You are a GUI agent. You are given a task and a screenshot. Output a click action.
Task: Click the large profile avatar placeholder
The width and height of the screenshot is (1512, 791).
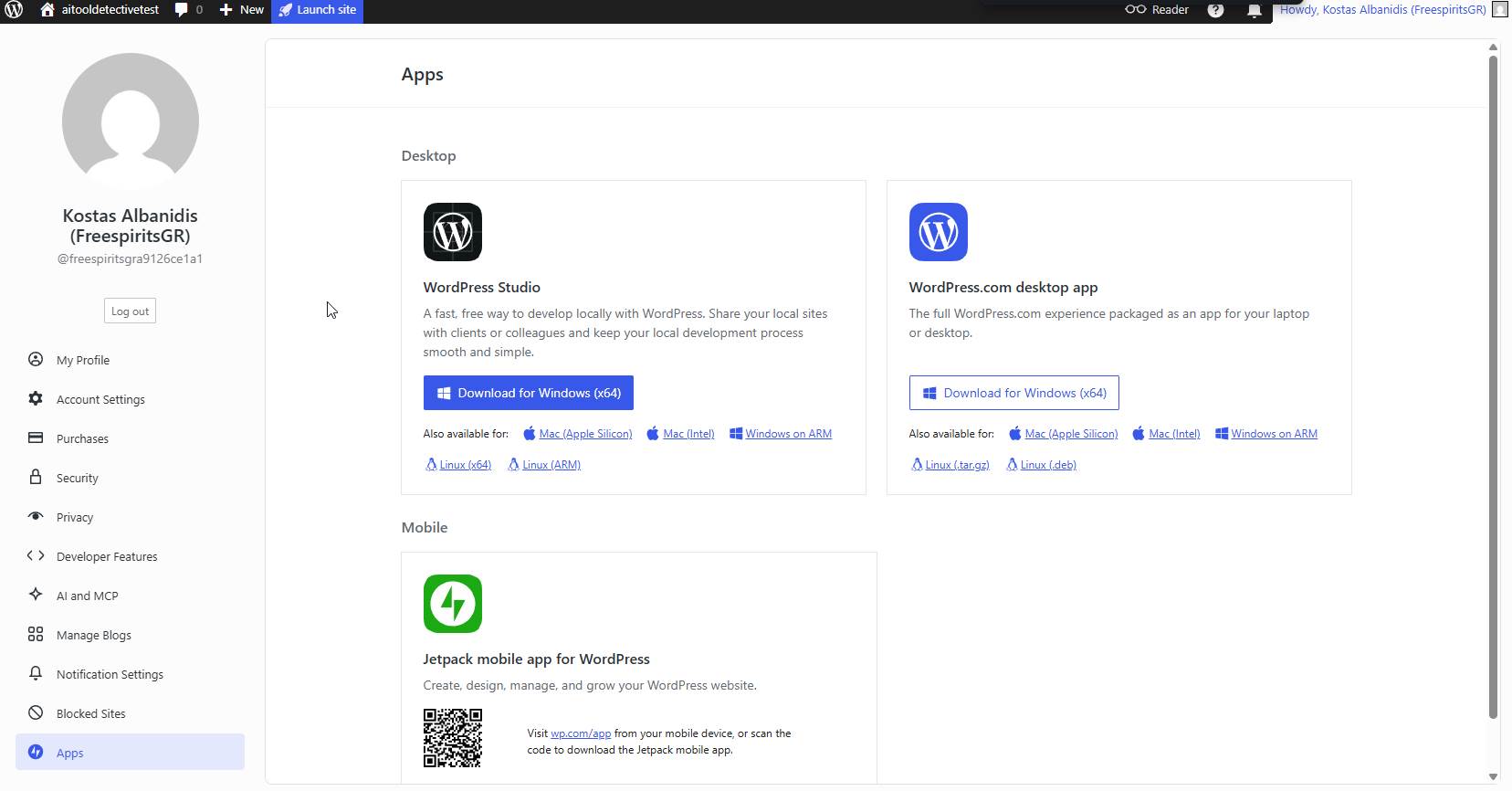(131, 121)
